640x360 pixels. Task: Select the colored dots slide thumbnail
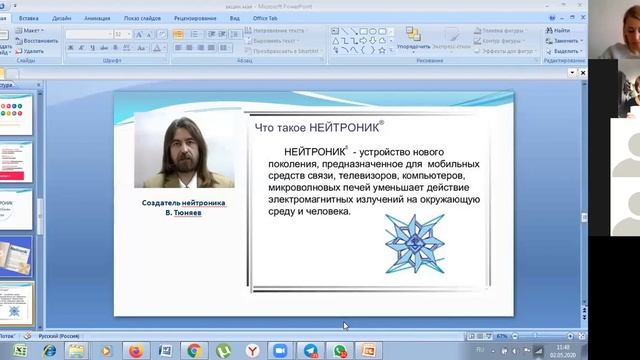click(x=16, y=115)
